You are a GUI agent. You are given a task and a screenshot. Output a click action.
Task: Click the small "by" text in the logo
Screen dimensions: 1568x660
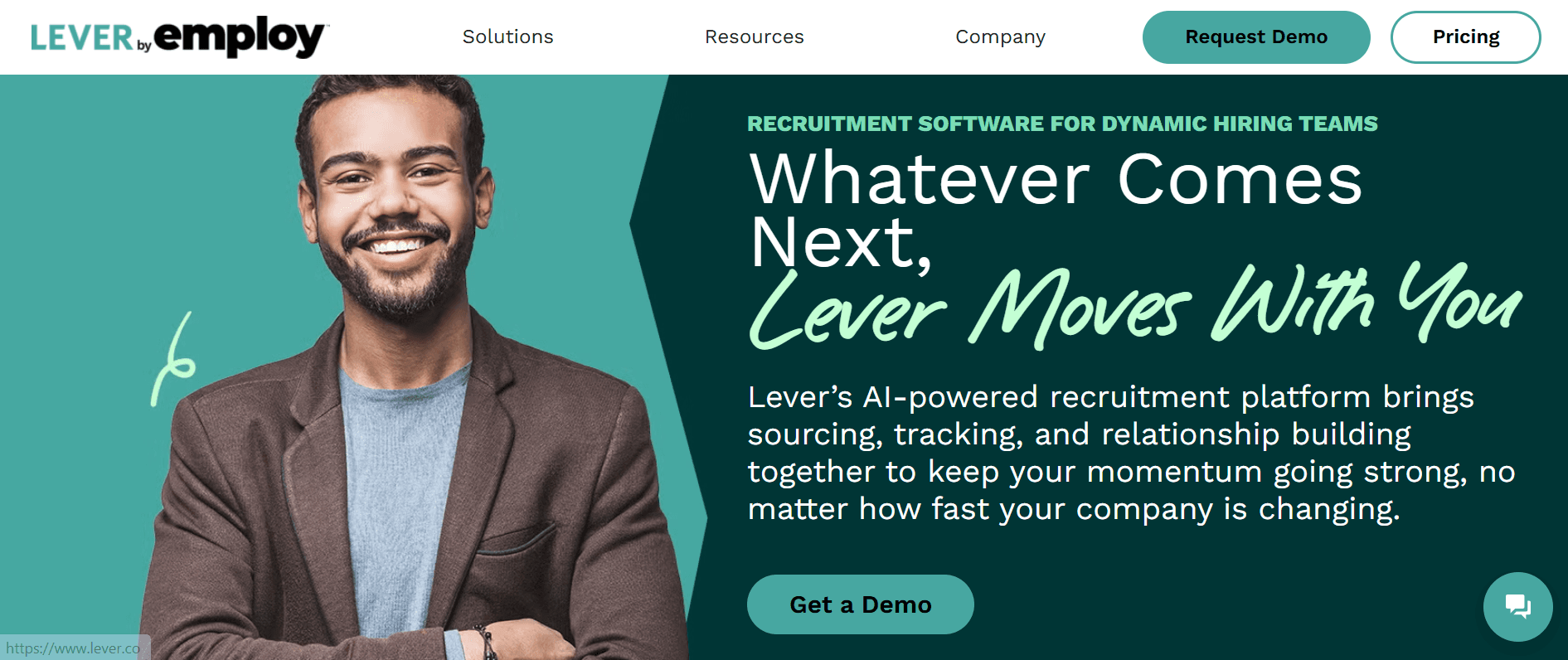coord(144,46)
